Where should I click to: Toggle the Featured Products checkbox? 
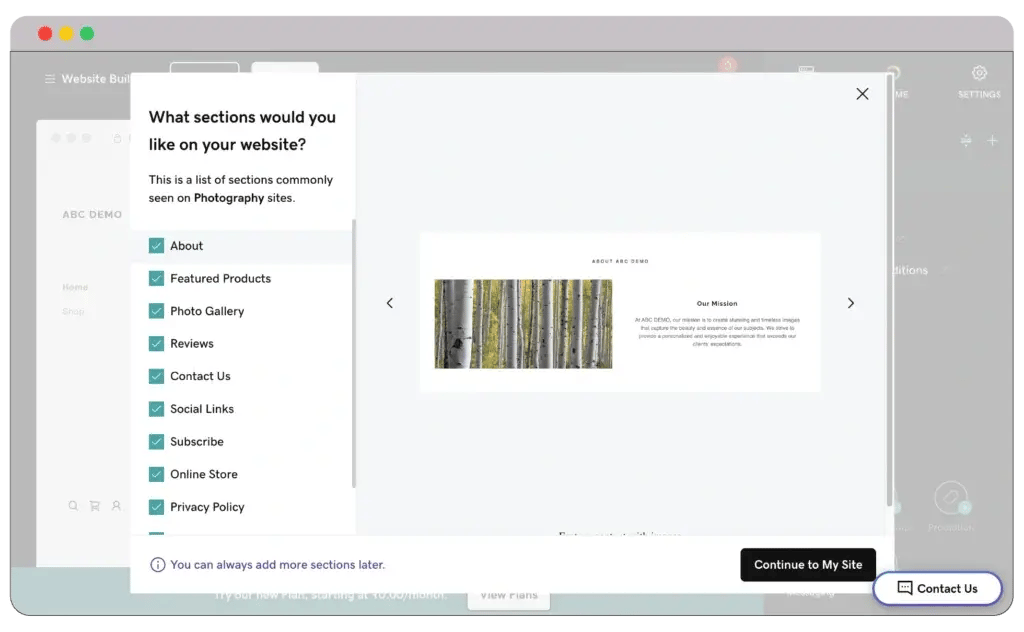(x=156, y=279)
